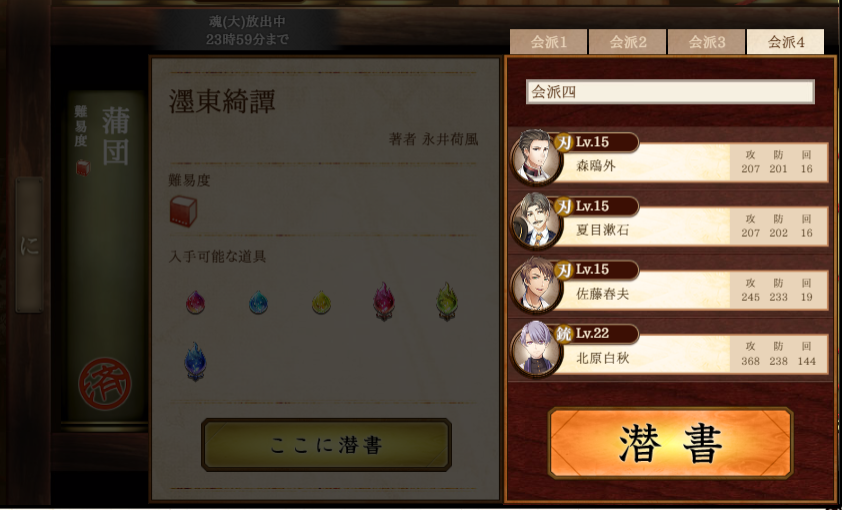842x510 pixels.
Task: Select the 会派4 tab
Action: click(785, 42)
